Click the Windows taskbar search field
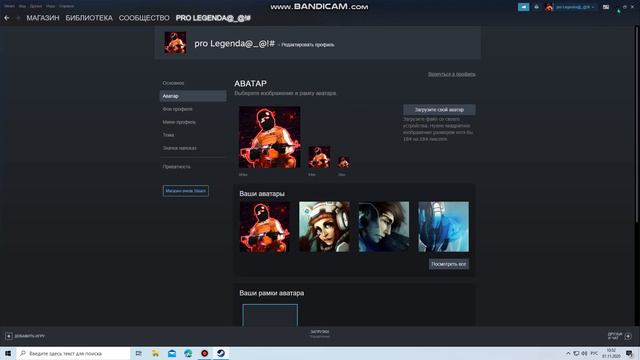Screen dimensions: 640x360 point(73,353)
